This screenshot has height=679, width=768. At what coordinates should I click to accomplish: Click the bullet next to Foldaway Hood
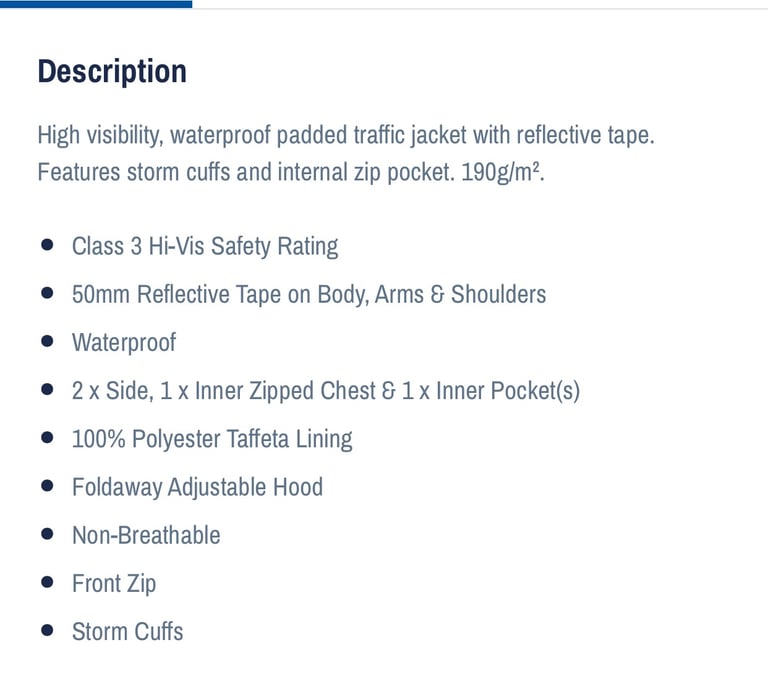(x=48, y=485)
